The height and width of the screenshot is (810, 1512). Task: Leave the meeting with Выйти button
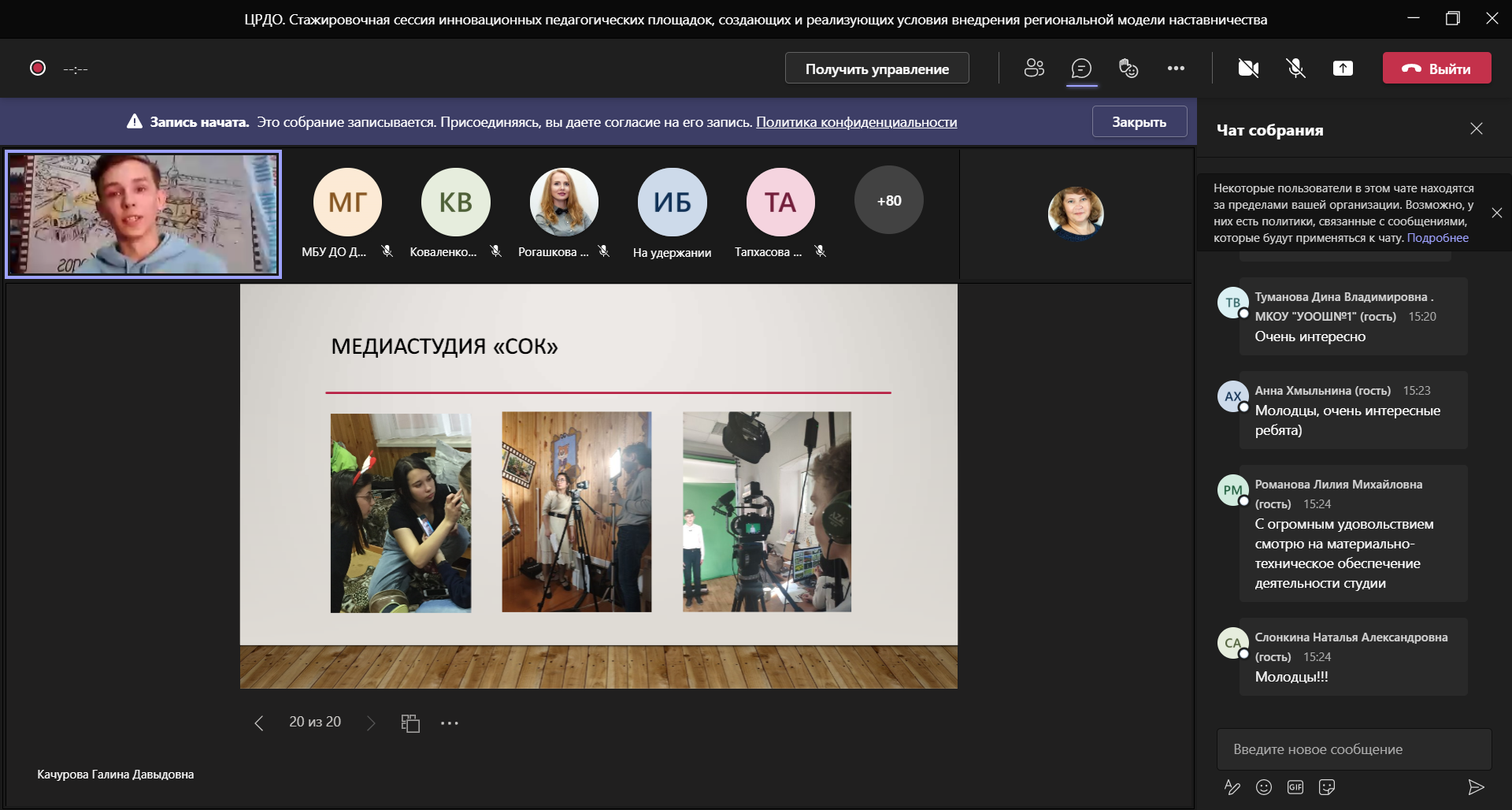point(1436,69)
